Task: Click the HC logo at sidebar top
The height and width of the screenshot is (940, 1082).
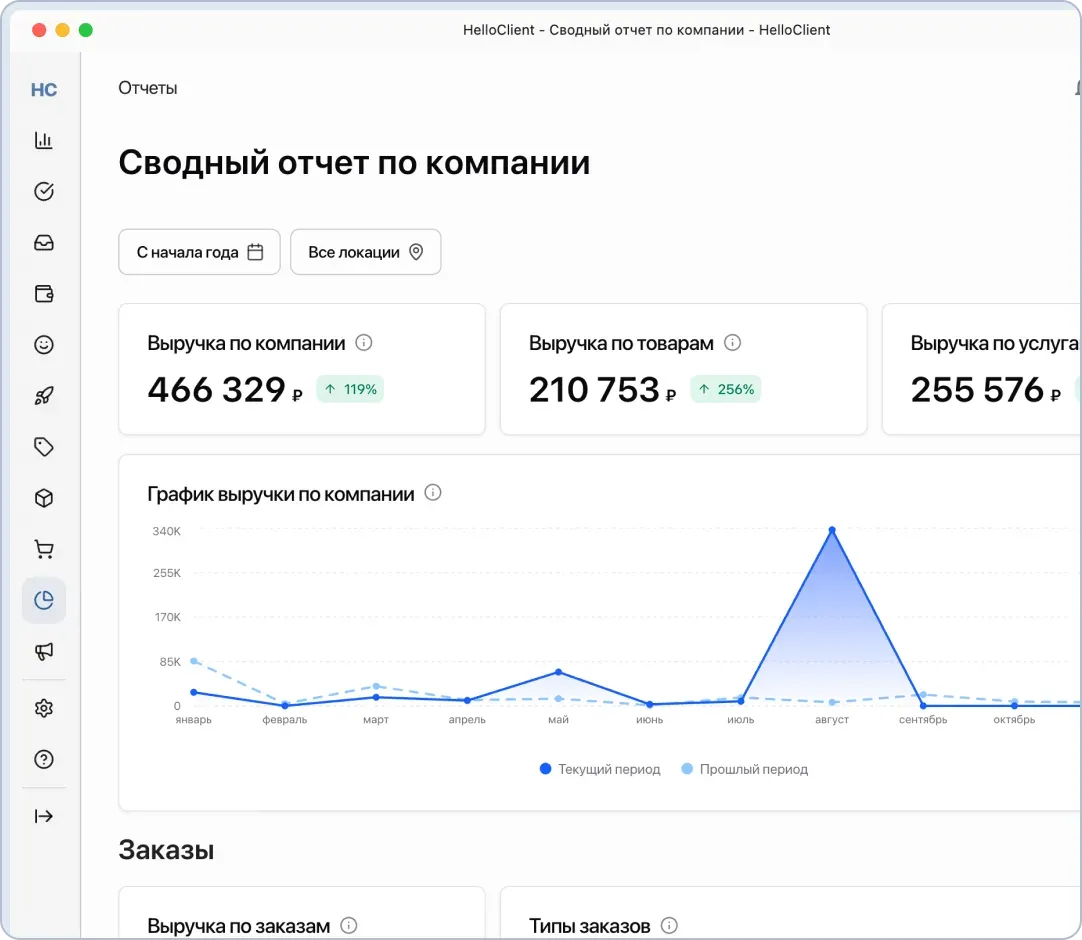Action: click(44, 89)
